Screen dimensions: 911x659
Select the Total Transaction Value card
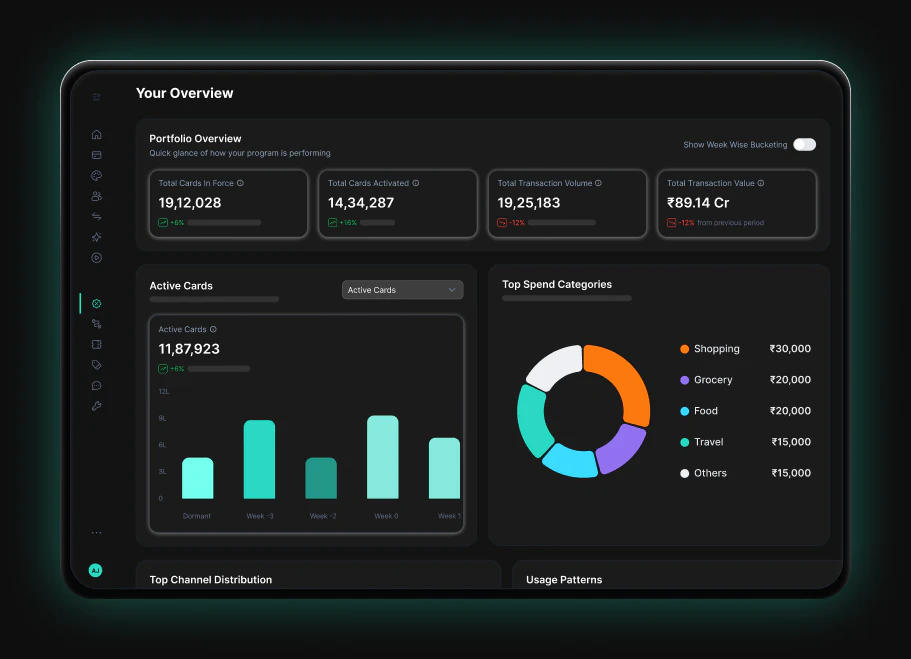click(x=737, y=203)
